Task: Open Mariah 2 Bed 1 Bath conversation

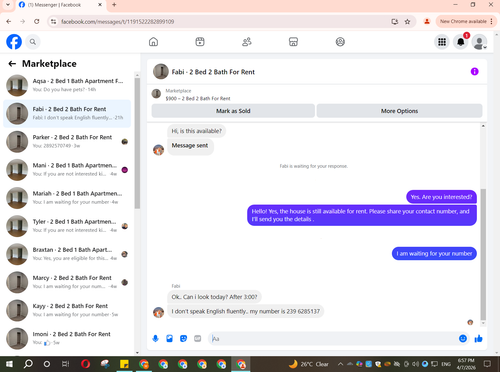Action: (67, 198)
